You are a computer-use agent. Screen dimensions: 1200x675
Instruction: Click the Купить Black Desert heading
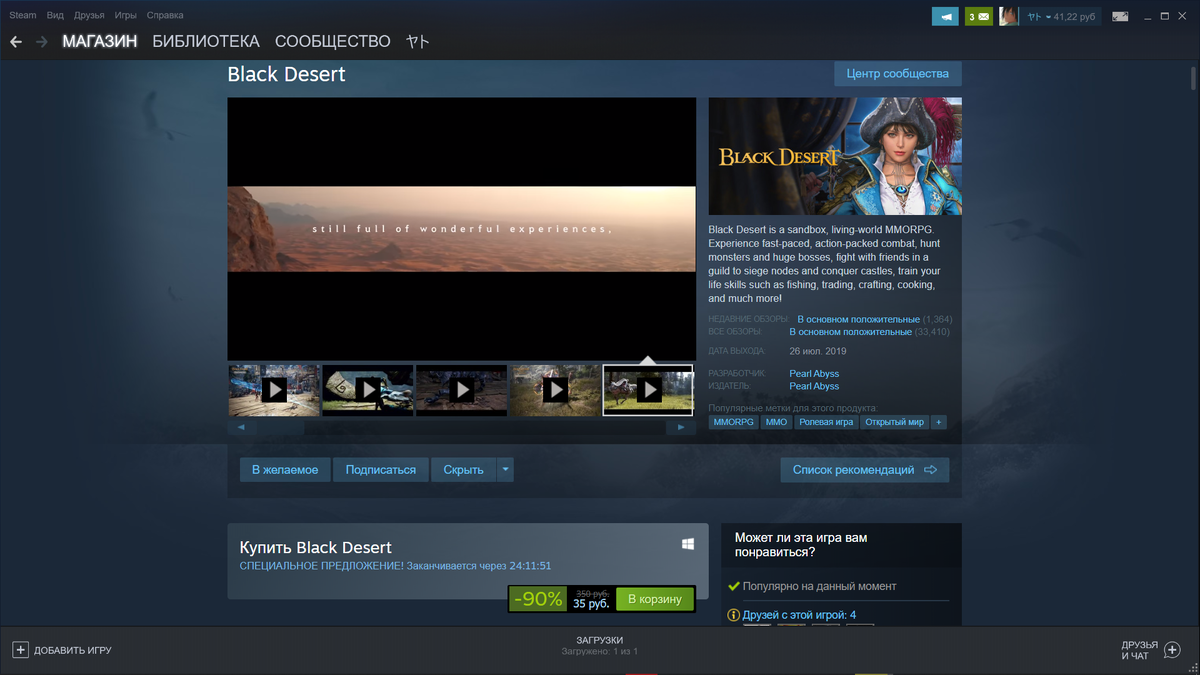tap(316, 547)
